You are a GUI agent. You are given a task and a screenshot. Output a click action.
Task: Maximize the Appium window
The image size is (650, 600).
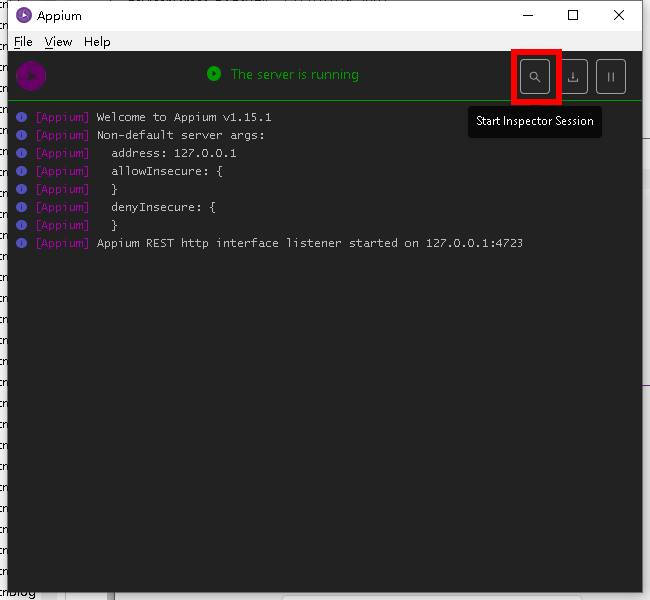573,16
